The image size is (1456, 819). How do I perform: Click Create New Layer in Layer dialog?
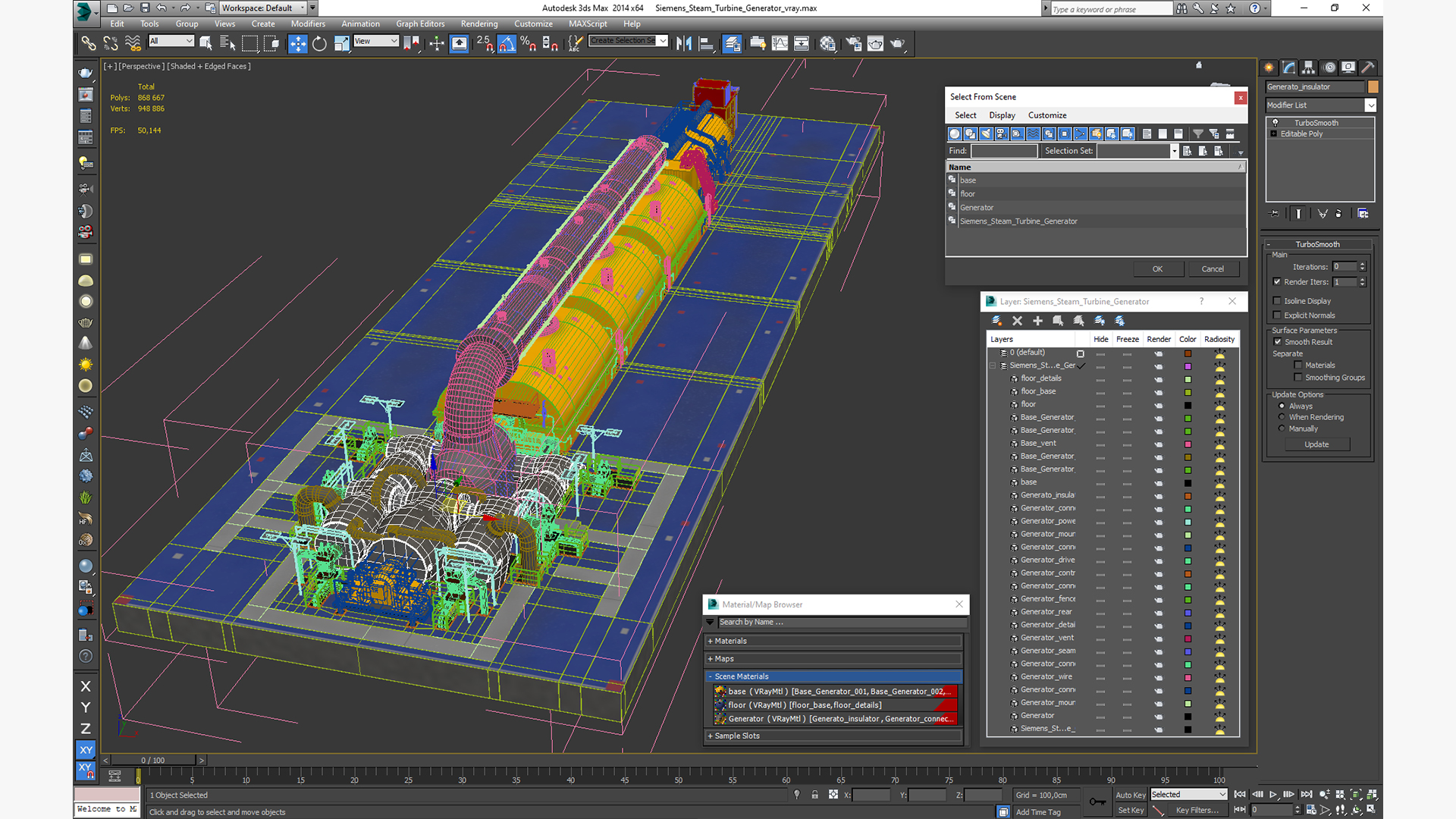pos(996,321)
